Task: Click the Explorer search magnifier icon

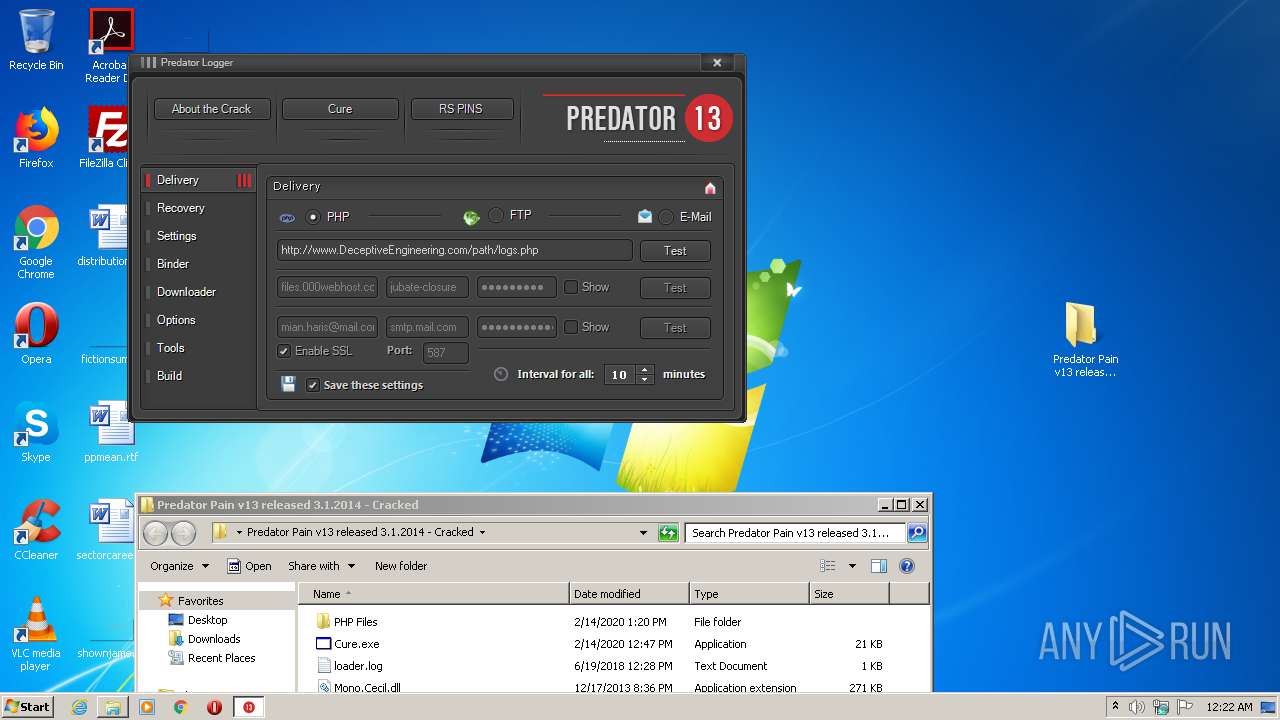Action: click(x=916, y=533)
